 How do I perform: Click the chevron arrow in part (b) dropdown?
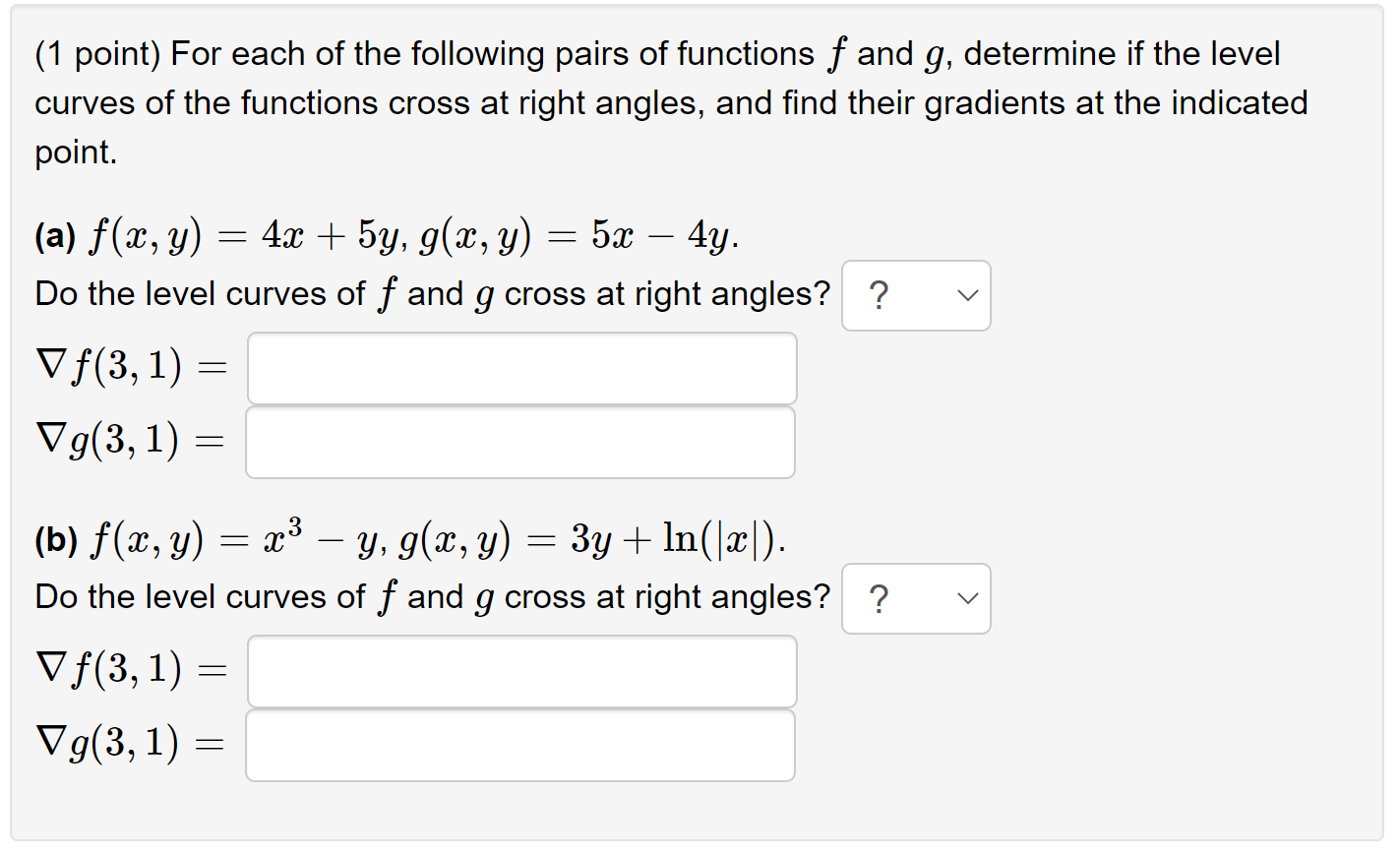(x=968, y=598)
